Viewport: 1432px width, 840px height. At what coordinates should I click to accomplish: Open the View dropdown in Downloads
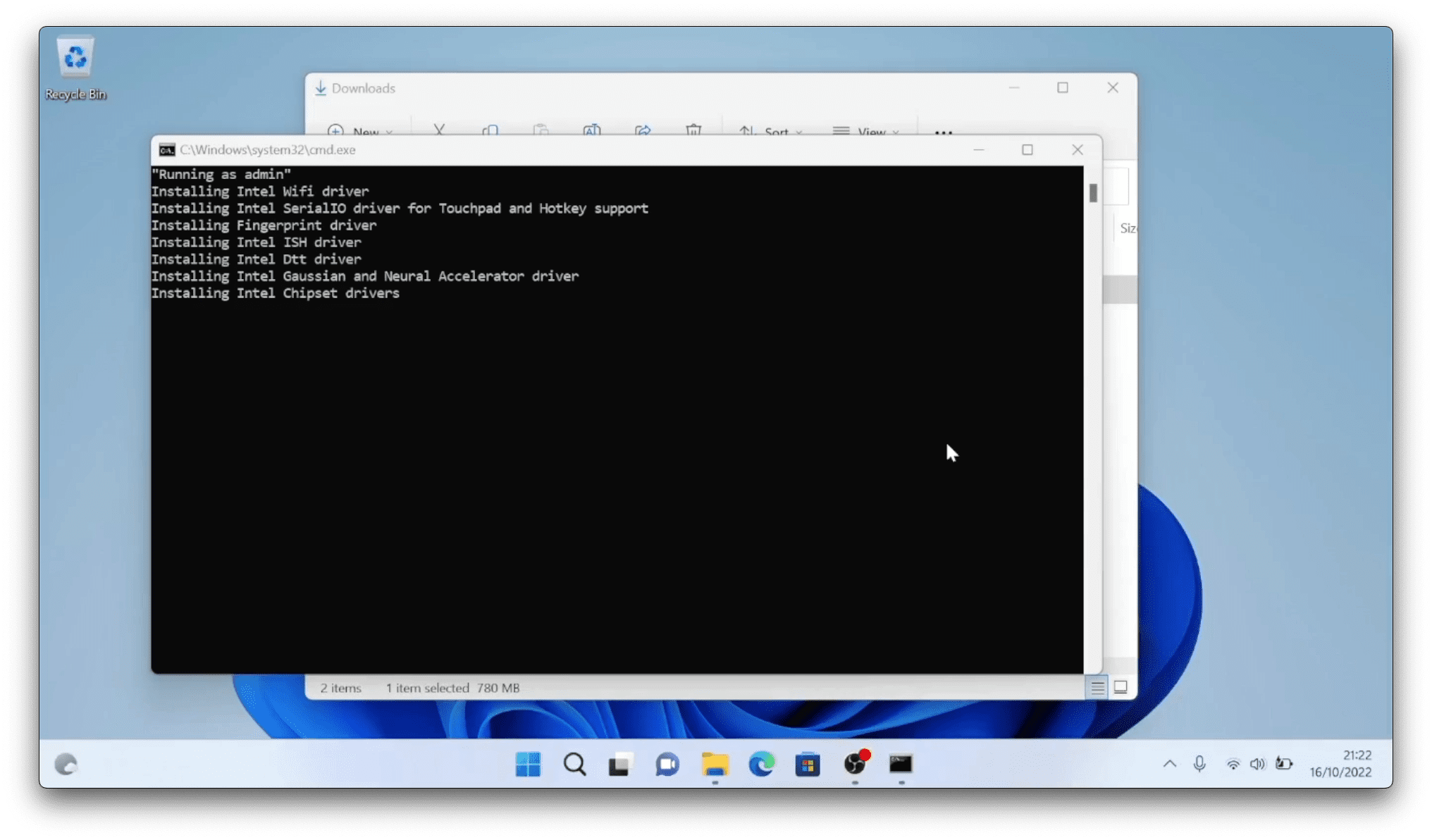coord(865,131)
